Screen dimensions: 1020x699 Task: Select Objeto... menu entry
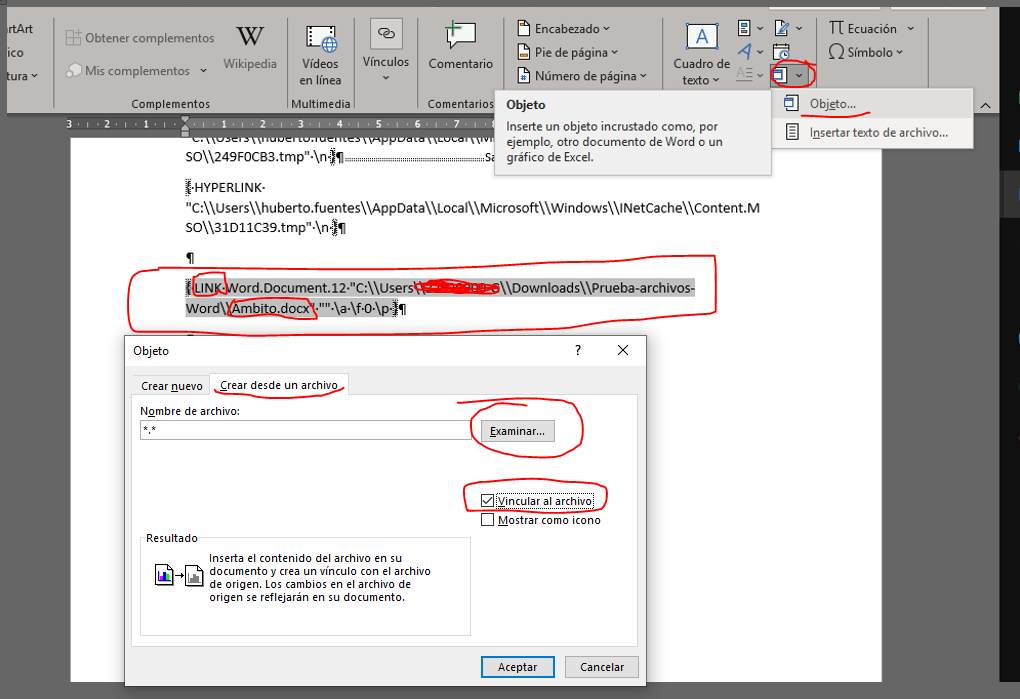click(x=872, y=103)
